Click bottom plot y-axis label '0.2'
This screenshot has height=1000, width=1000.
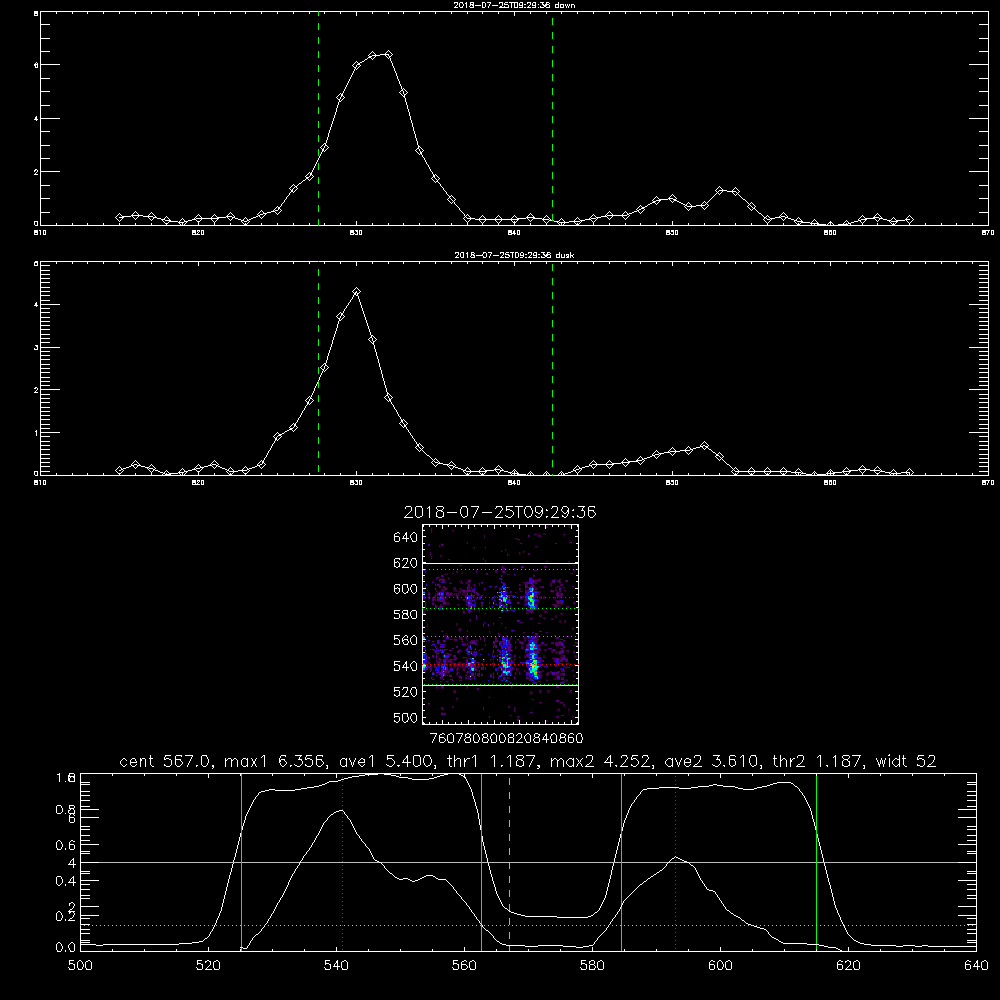tap(66, 916)
